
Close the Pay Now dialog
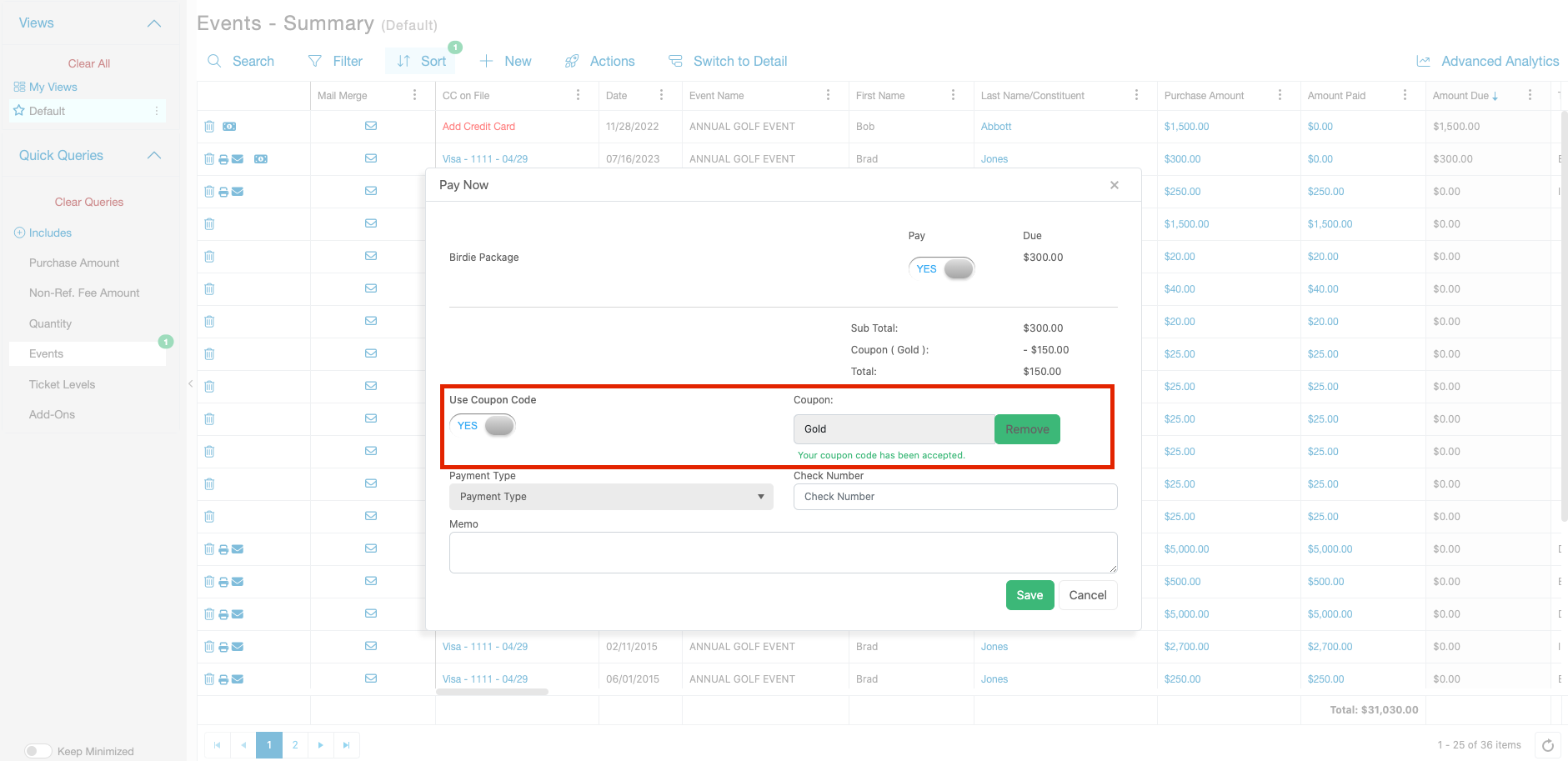(1115, 185)
